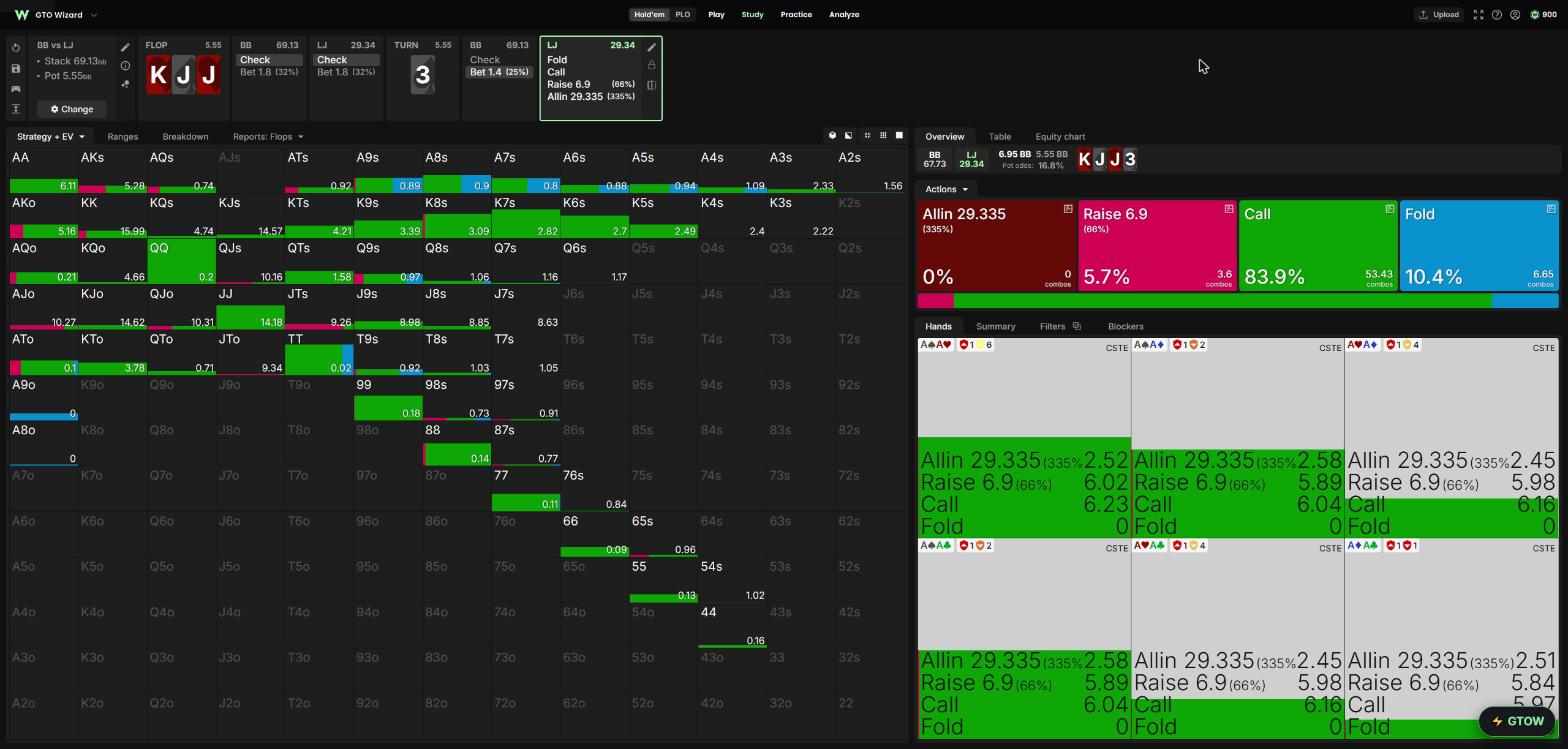
Task: Click the turn card 3 in the TURN panel
Action: coord(423,75)
